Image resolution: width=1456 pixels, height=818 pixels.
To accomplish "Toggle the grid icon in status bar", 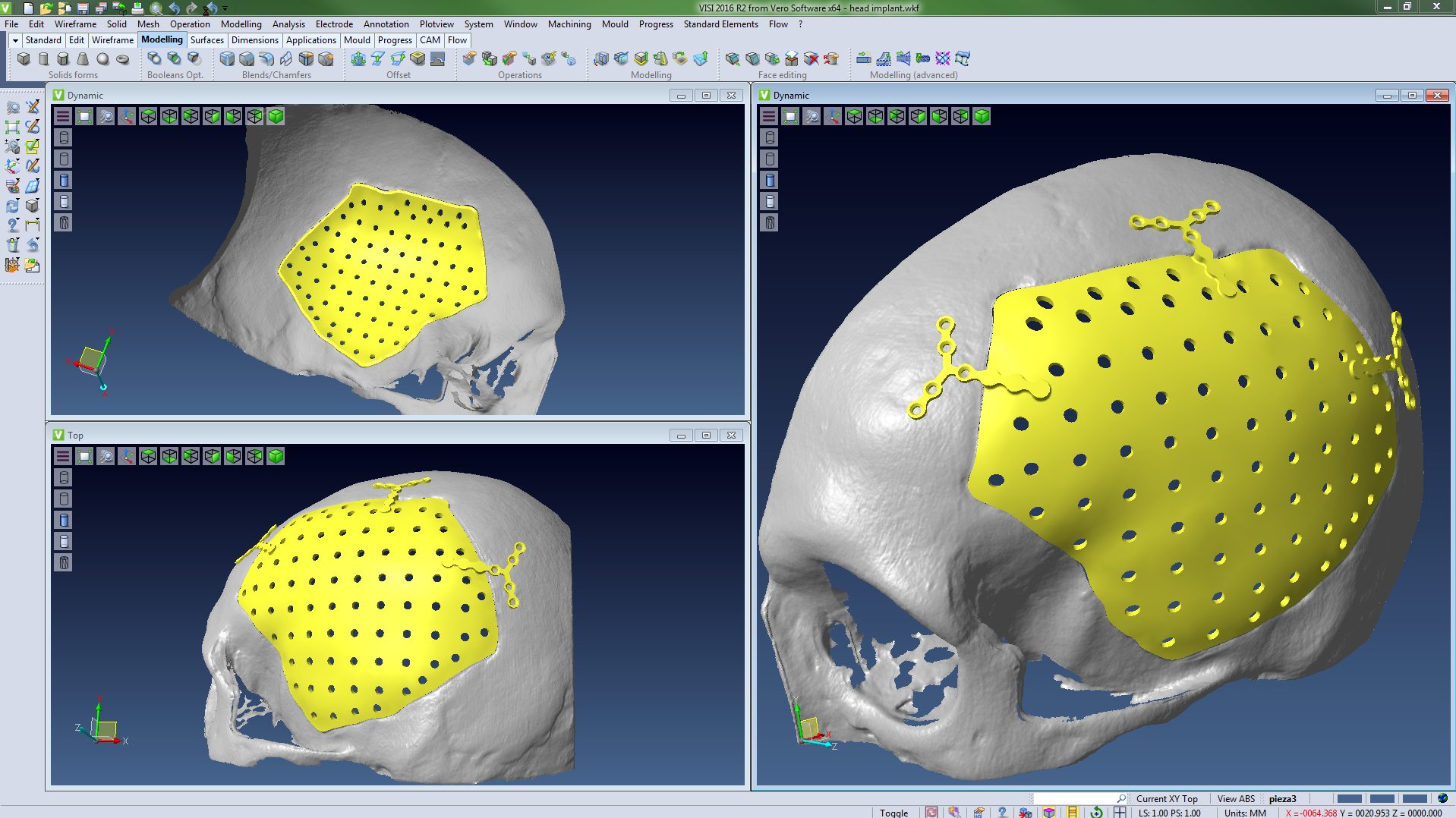I will [1120, 813].
